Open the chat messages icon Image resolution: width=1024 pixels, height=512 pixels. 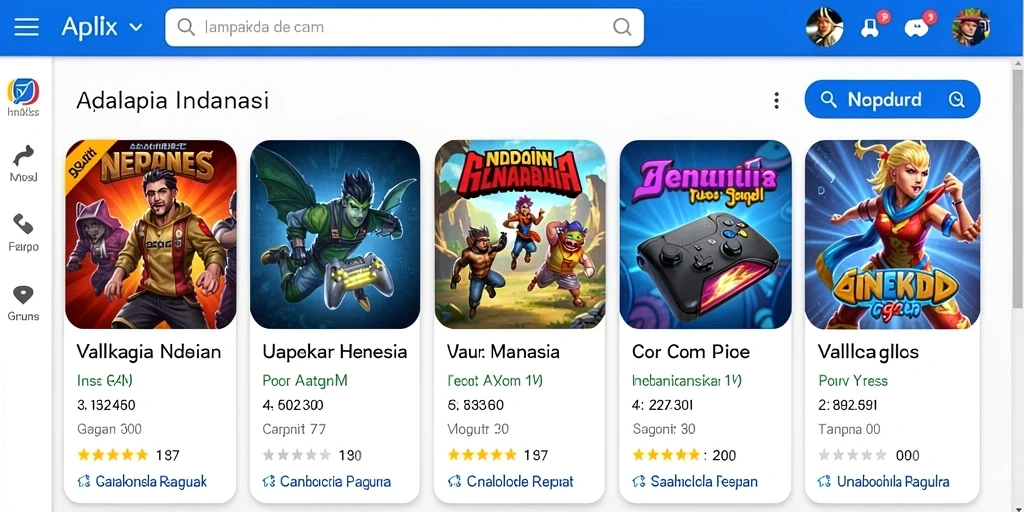[916, 28]
